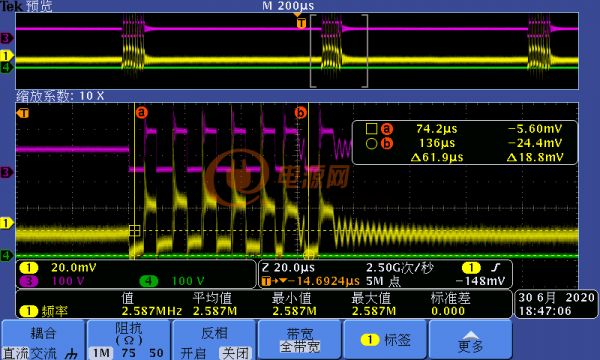Select channel 4 badge showing 100 V
The height and width of the screenshot is (360, 600).
coord(148,281)
